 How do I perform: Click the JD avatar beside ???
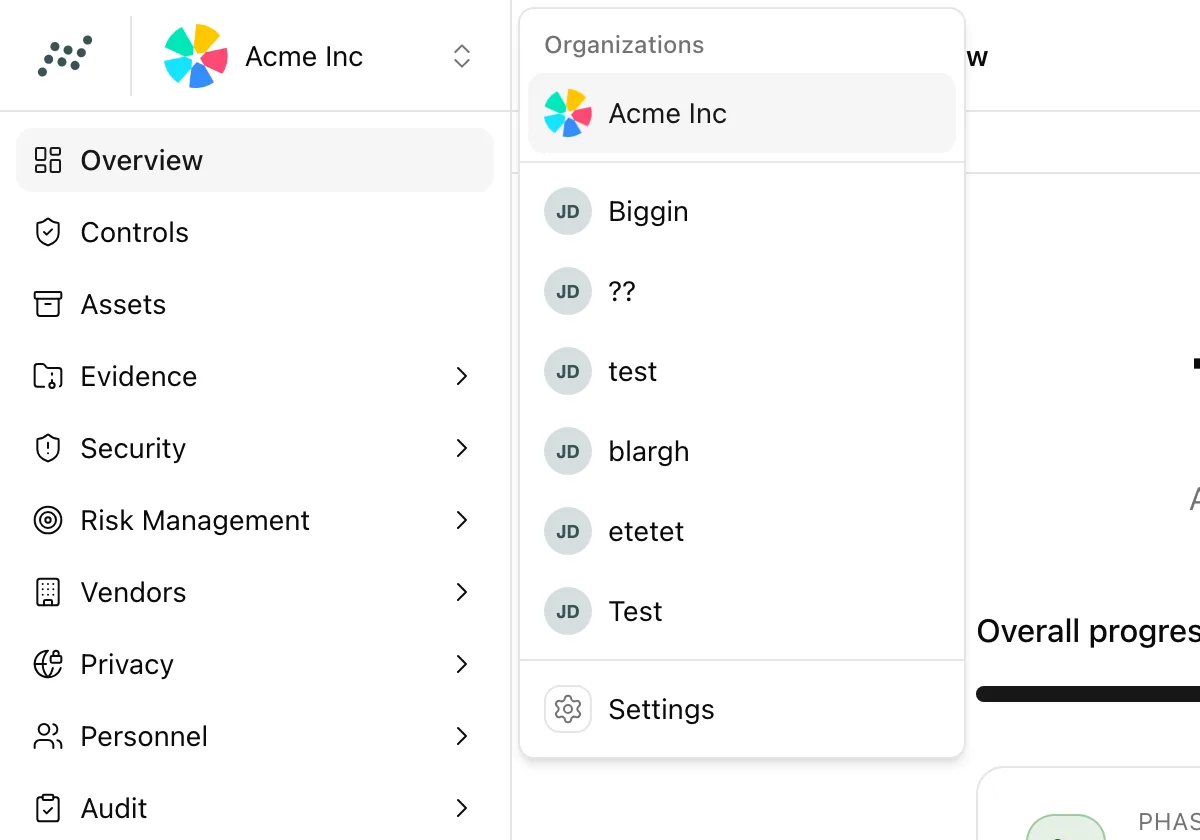coord(568,291)
